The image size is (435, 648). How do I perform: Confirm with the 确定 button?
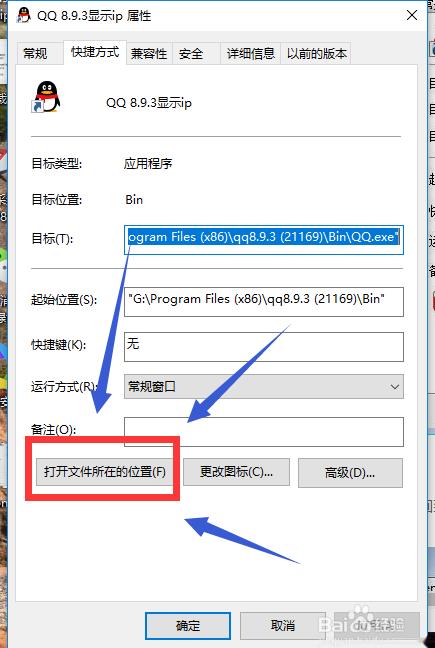pos(188,626)
